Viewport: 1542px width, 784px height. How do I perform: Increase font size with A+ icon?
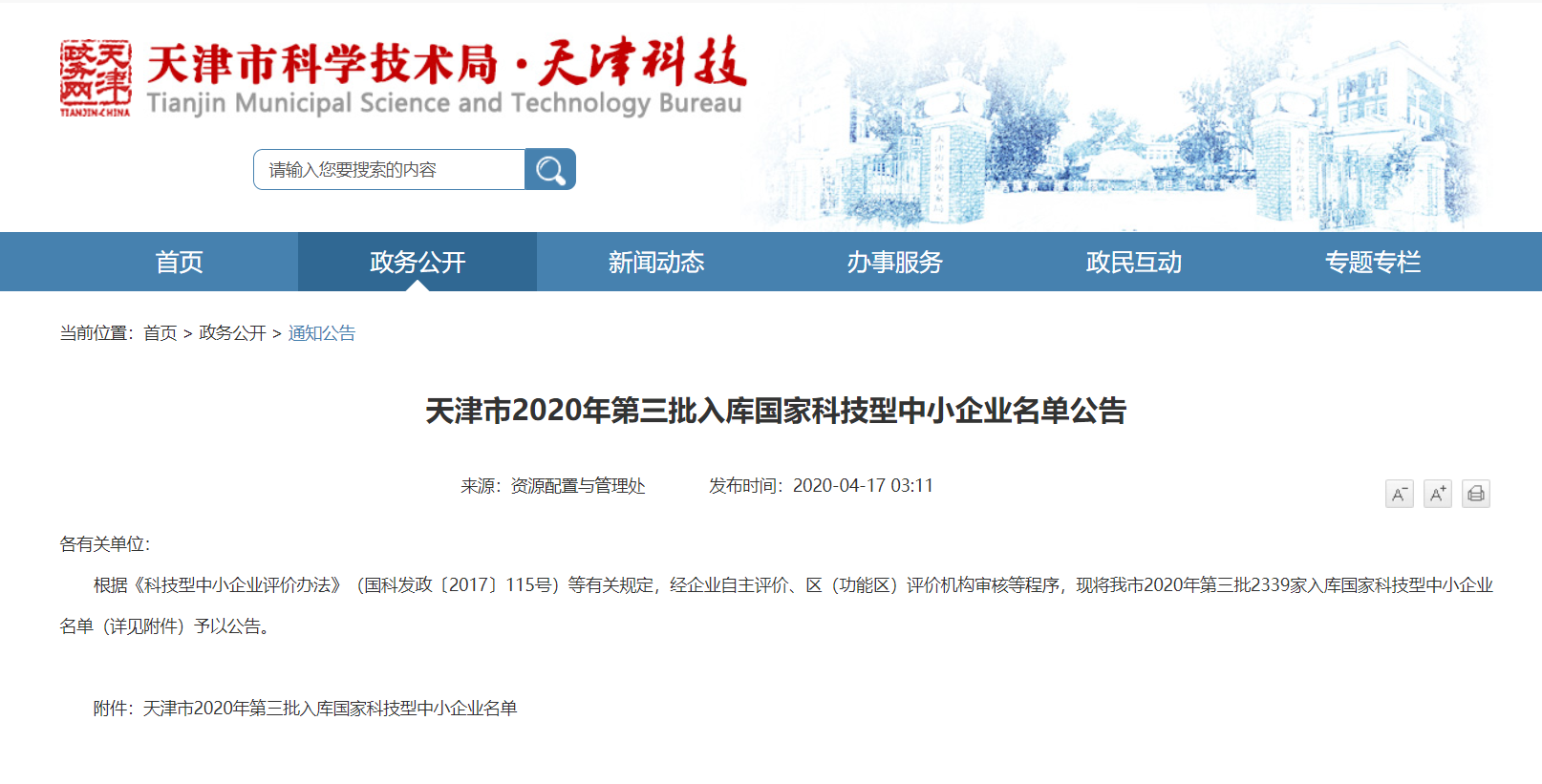click(x=1437, y=494)
